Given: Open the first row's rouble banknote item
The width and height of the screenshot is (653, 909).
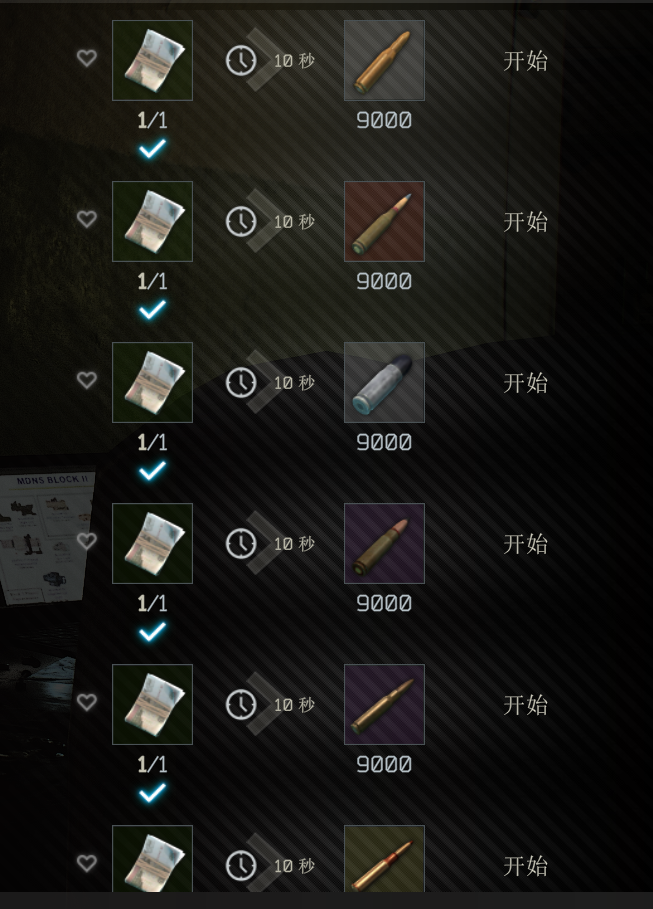Looking at the screenshot, I should [x=153, y=60].
